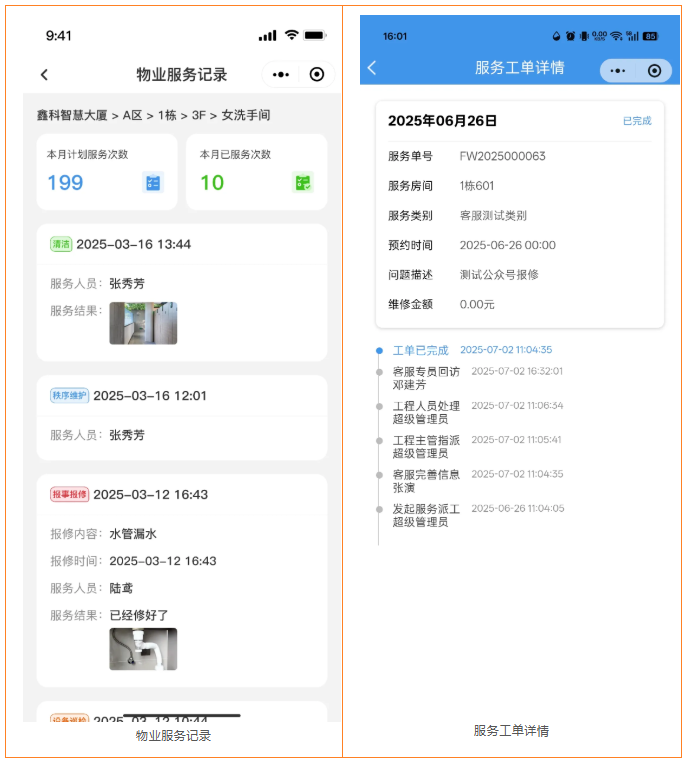Viewport: 689px width, 768px height.
Task: Tap the 物业服务记录 header title
Action: (x=182, y=74)
